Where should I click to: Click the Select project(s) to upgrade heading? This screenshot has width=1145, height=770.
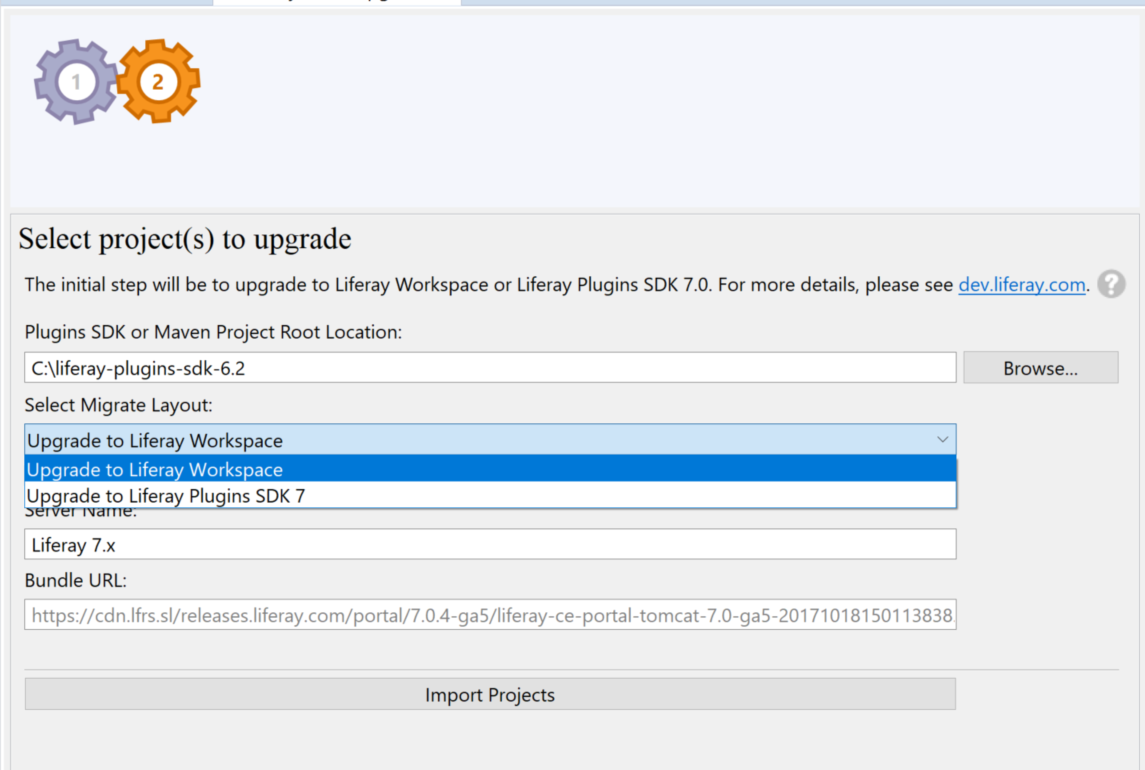(x=185, y=239)
